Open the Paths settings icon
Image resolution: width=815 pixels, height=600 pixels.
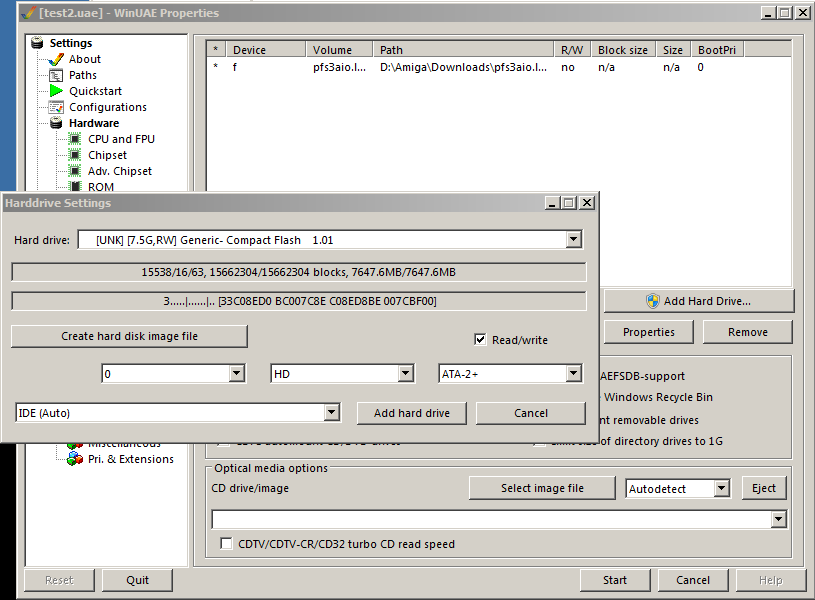tap(55, 75)
